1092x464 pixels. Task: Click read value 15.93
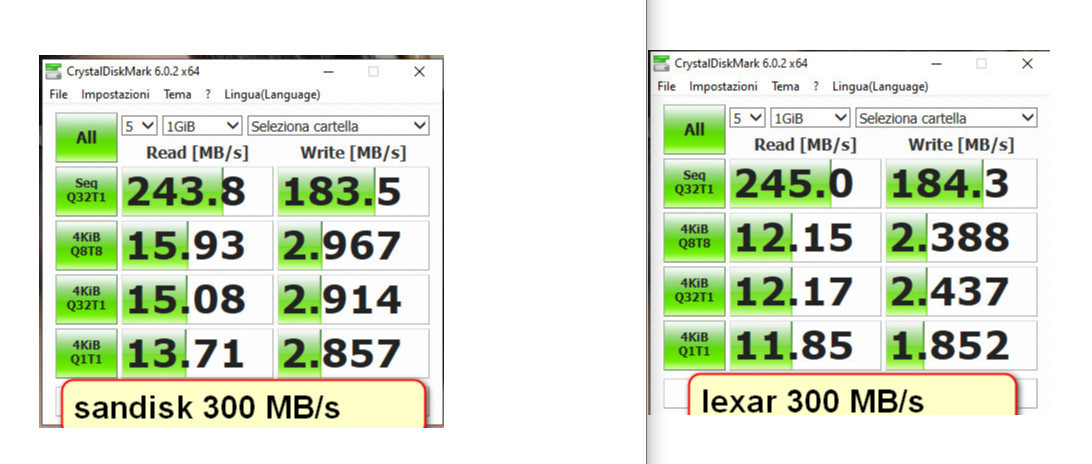coord(197,245)
